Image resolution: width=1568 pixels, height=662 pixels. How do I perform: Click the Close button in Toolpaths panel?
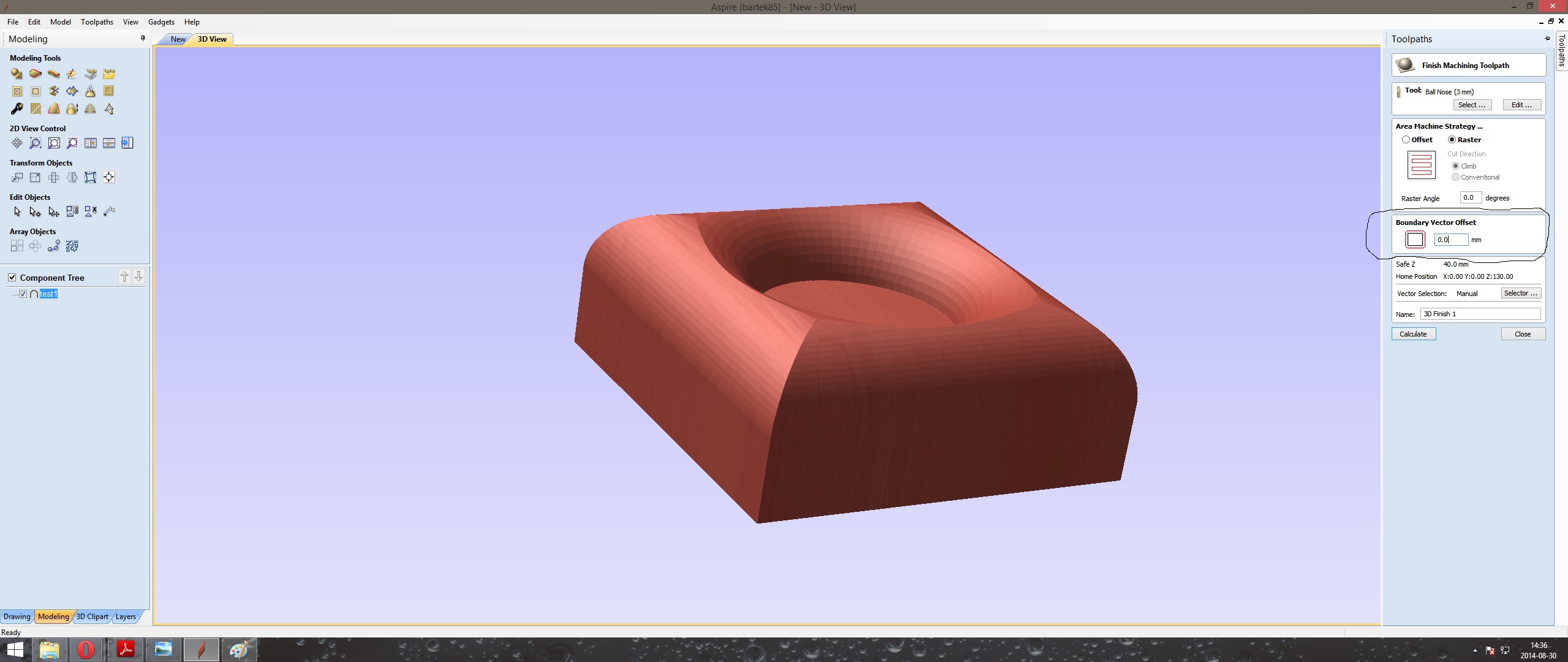click(1523, 333)
